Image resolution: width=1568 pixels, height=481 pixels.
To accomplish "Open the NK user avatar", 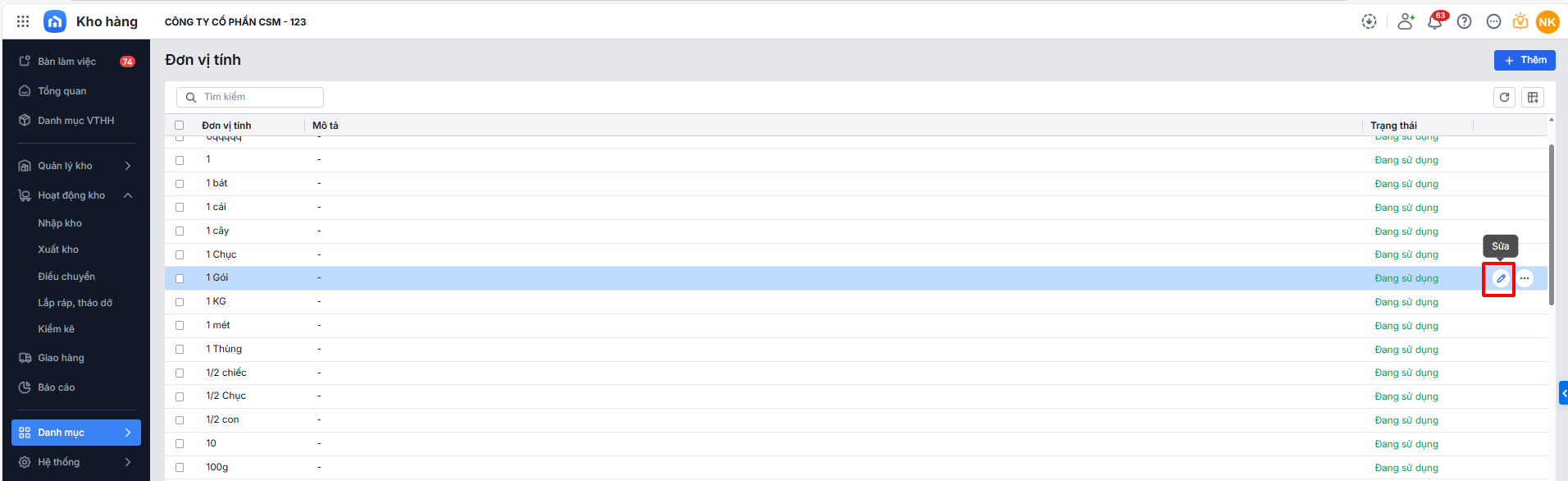I will (x=1547, y=22).
